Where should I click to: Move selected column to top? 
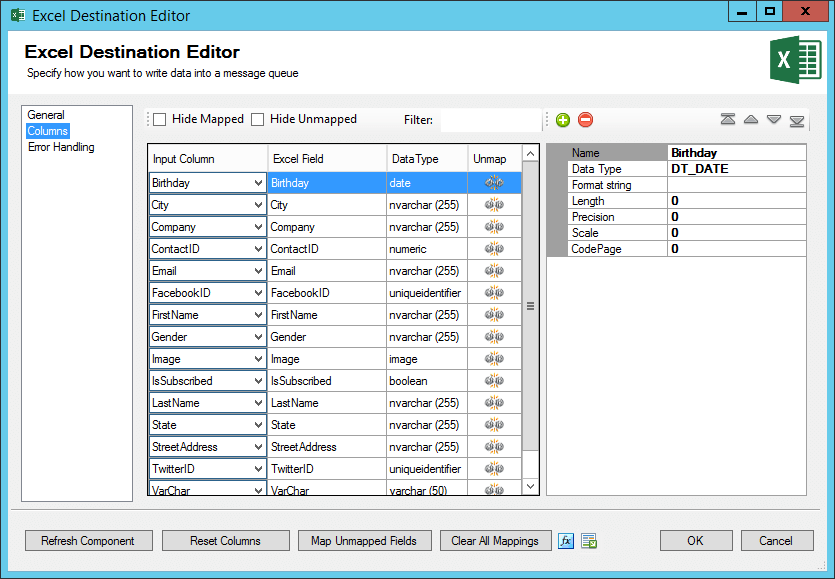pyautogui.click(x=728, y=119)
